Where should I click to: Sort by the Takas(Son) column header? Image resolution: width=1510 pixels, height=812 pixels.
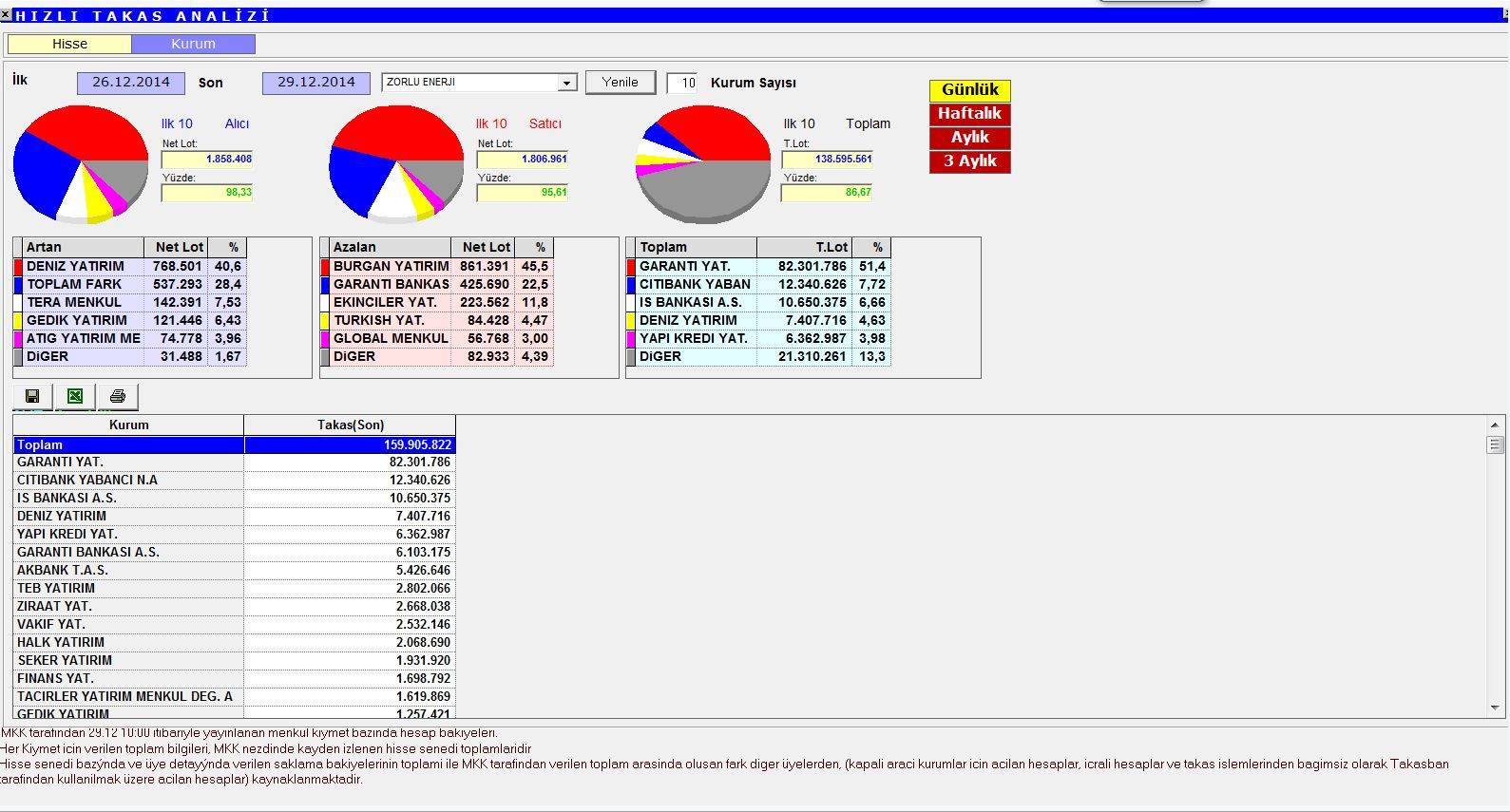tap(350, 425)
